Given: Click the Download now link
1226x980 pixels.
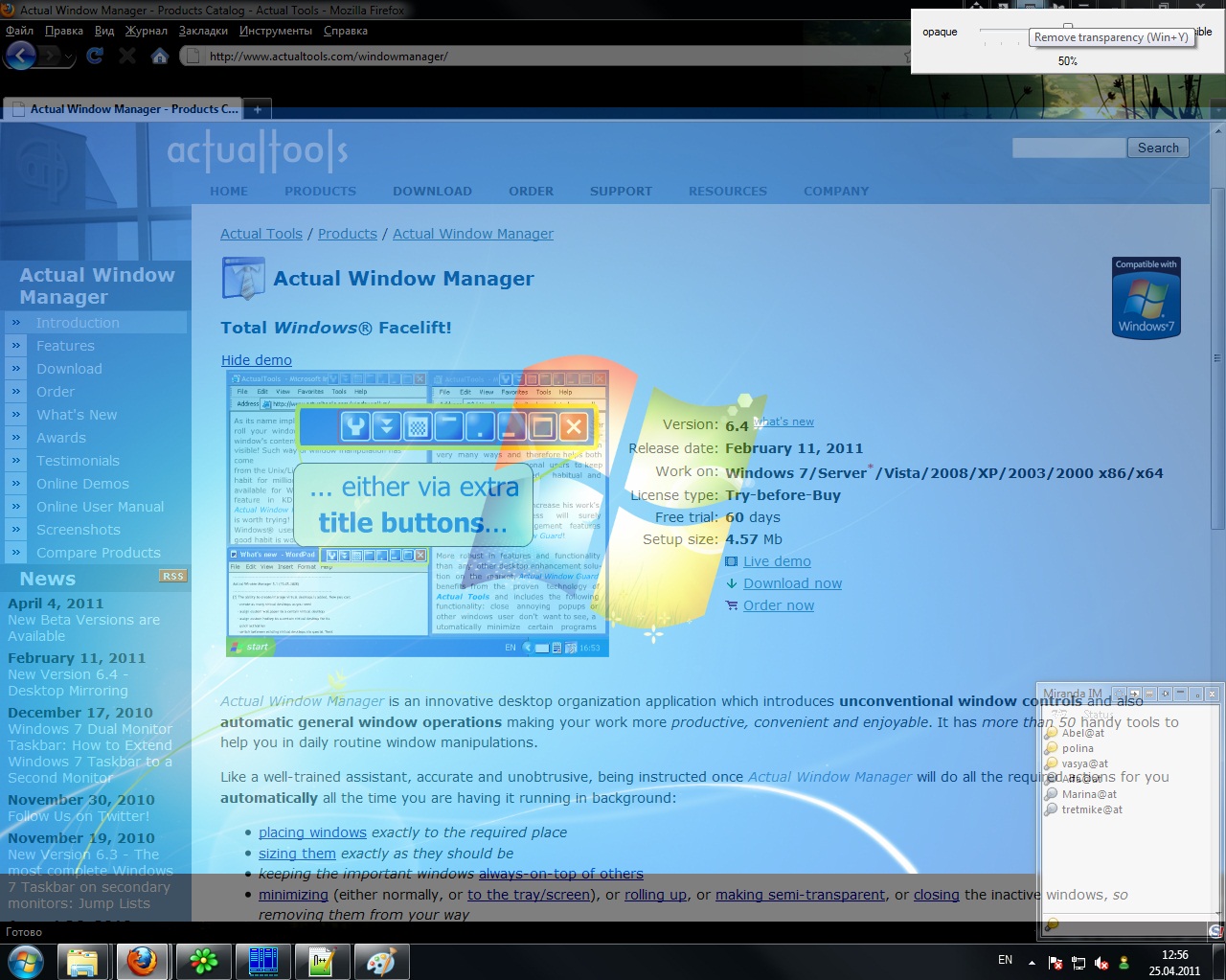Looking at the screenshot, I should [x=792, y=583].
